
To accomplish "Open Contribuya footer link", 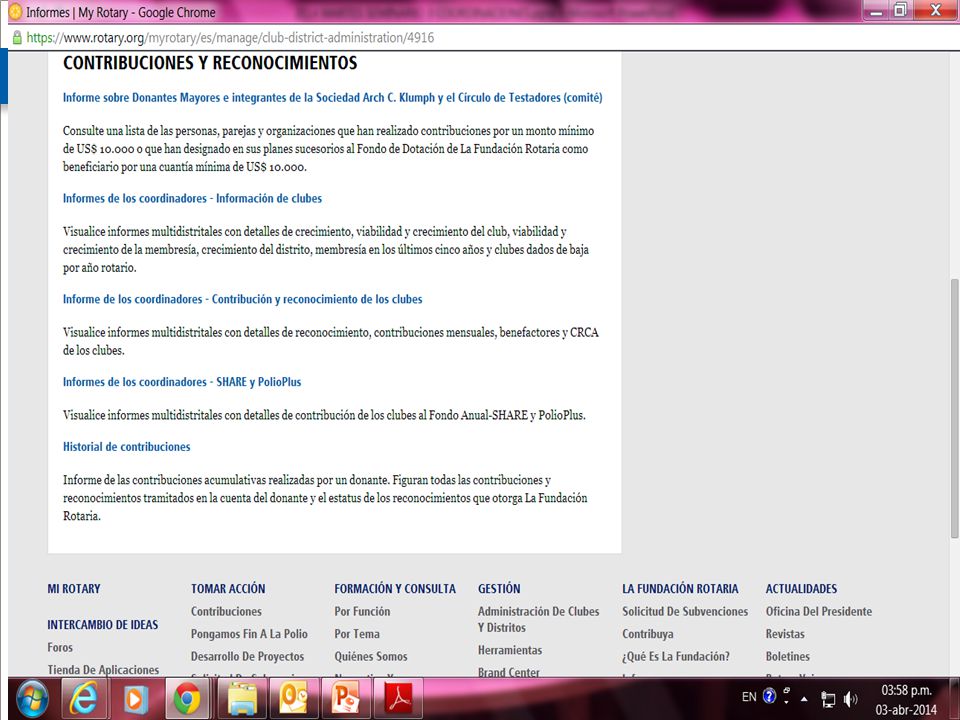I will tap(648, 634).
